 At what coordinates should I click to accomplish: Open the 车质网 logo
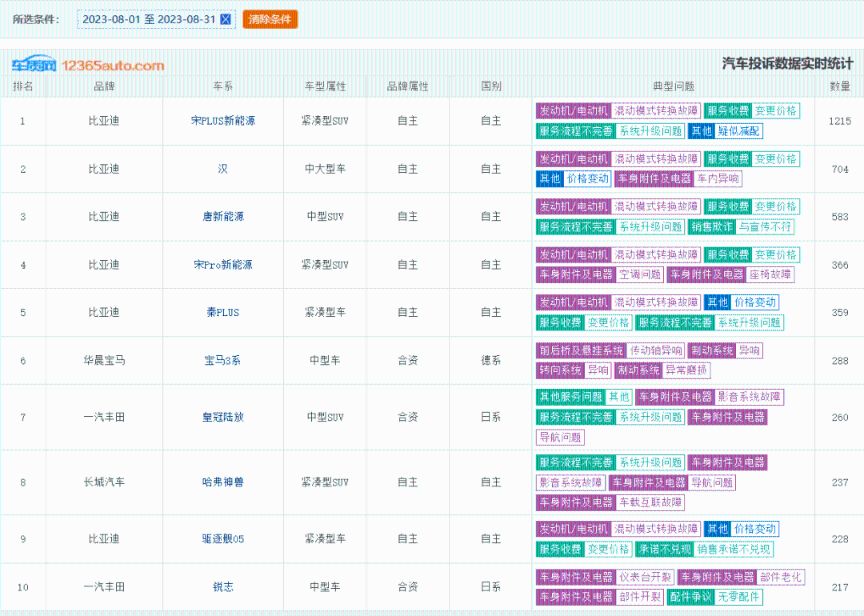pyautogui.click(x=34, y=64)
